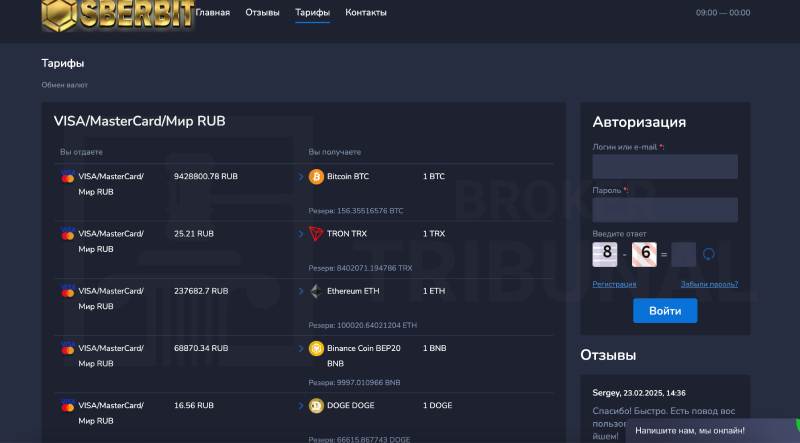Click the BNB reserve value text
Viewport: 800px width, 443px height.
(x=354, y=382)
